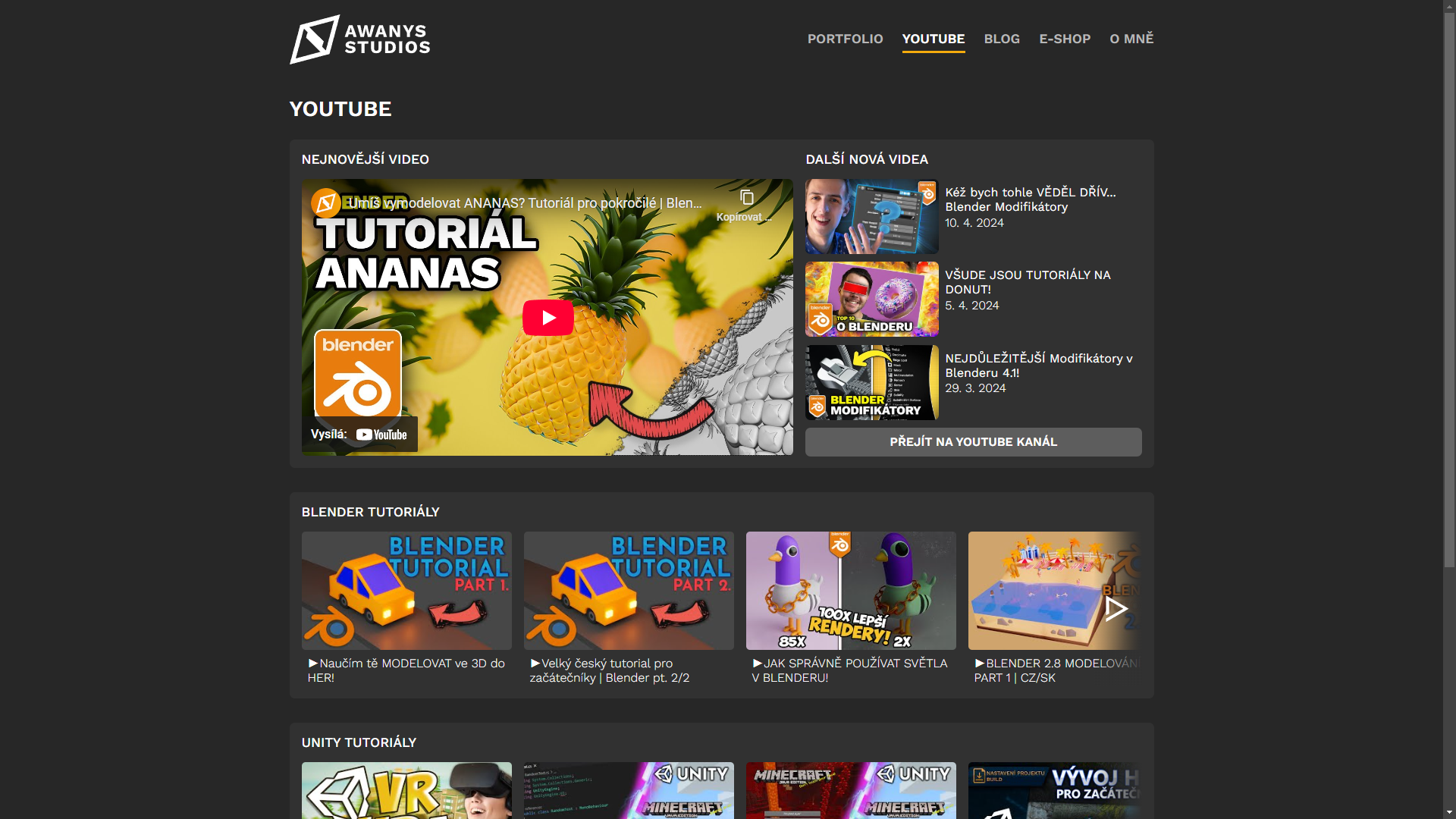Open video on YouTube via Vysílá logo
This screenshot has height=819, width=1456.
pos(381,435)
